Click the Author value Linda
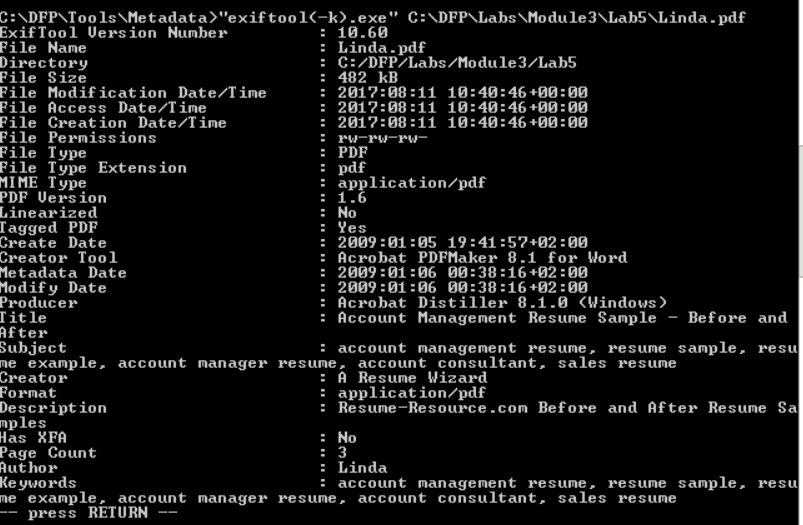Image resolution: width=803 pixels, height=525 pixels. click(362, 468)
